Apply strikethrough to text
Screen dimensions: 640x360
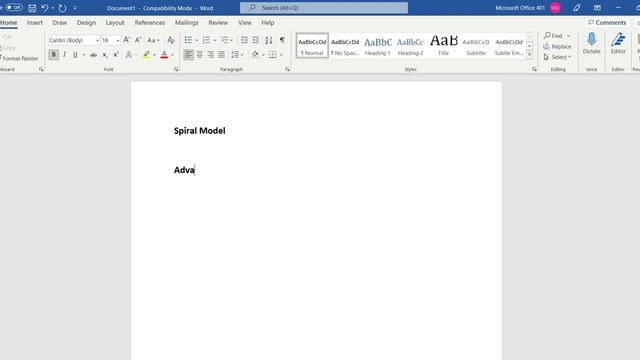pos(93,55)
